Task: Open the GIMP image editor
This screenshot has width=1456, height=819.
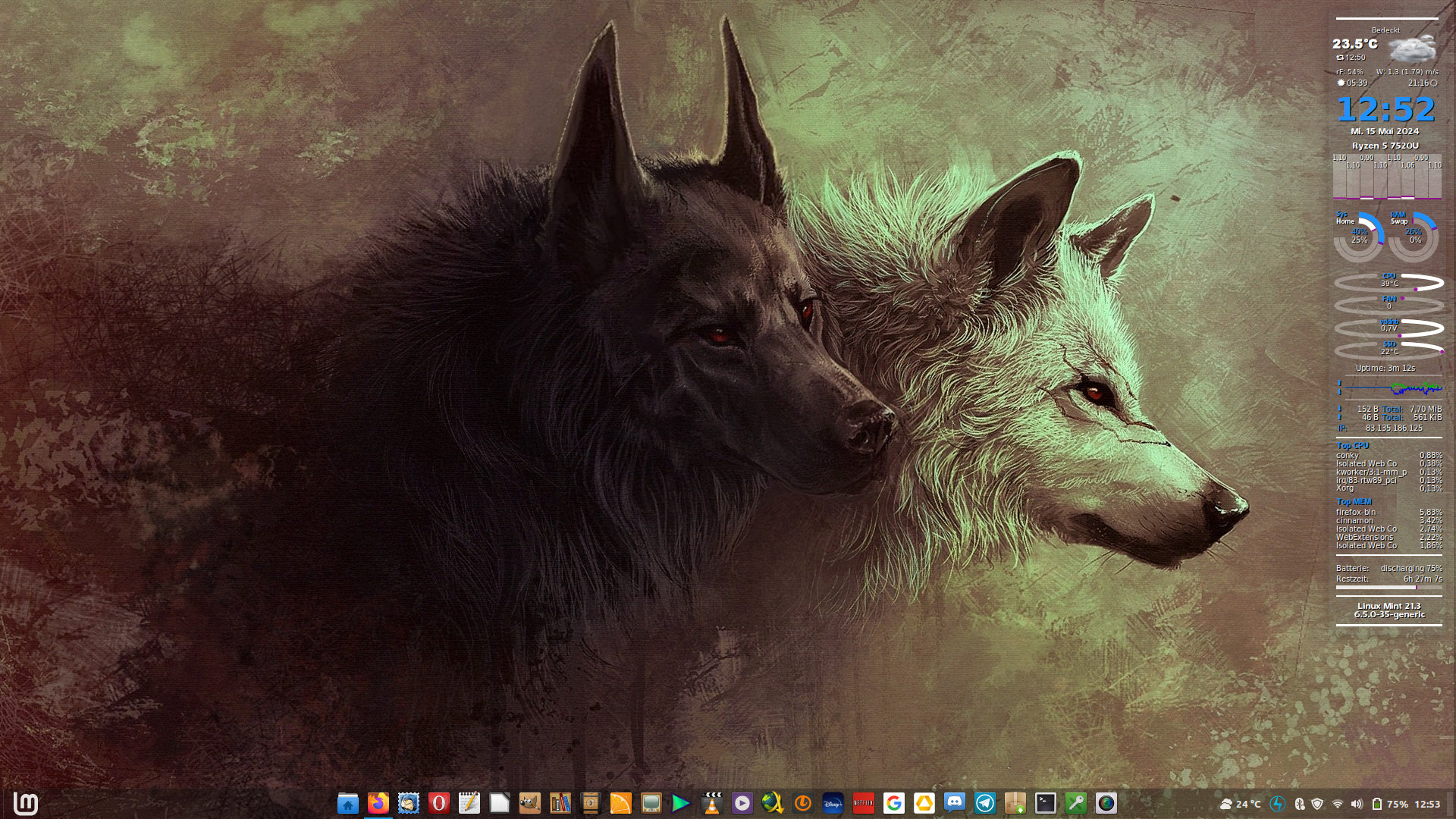Action: point(530,803)
